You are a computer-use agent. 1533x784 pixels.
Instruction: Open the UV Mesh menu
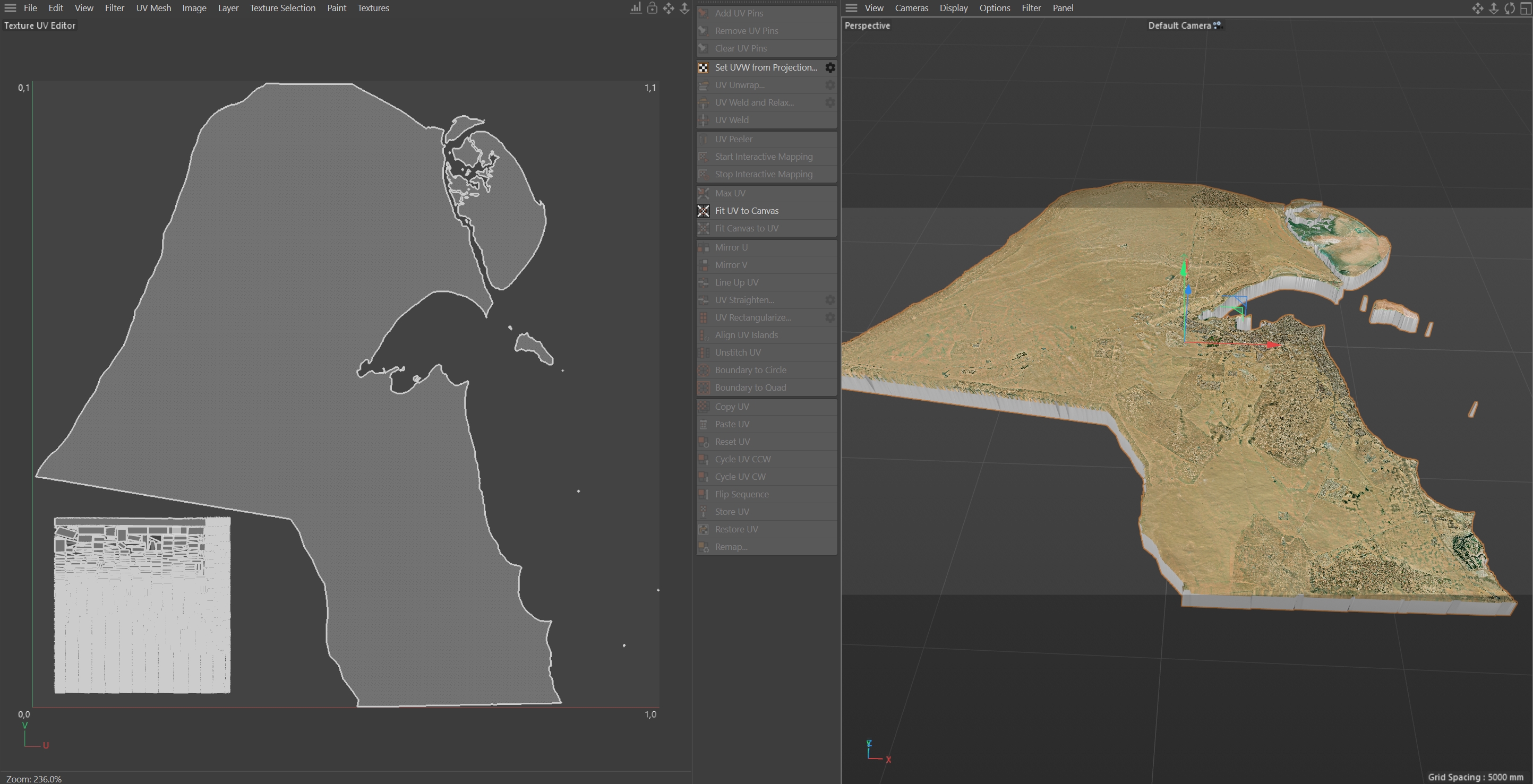point(153,8)
